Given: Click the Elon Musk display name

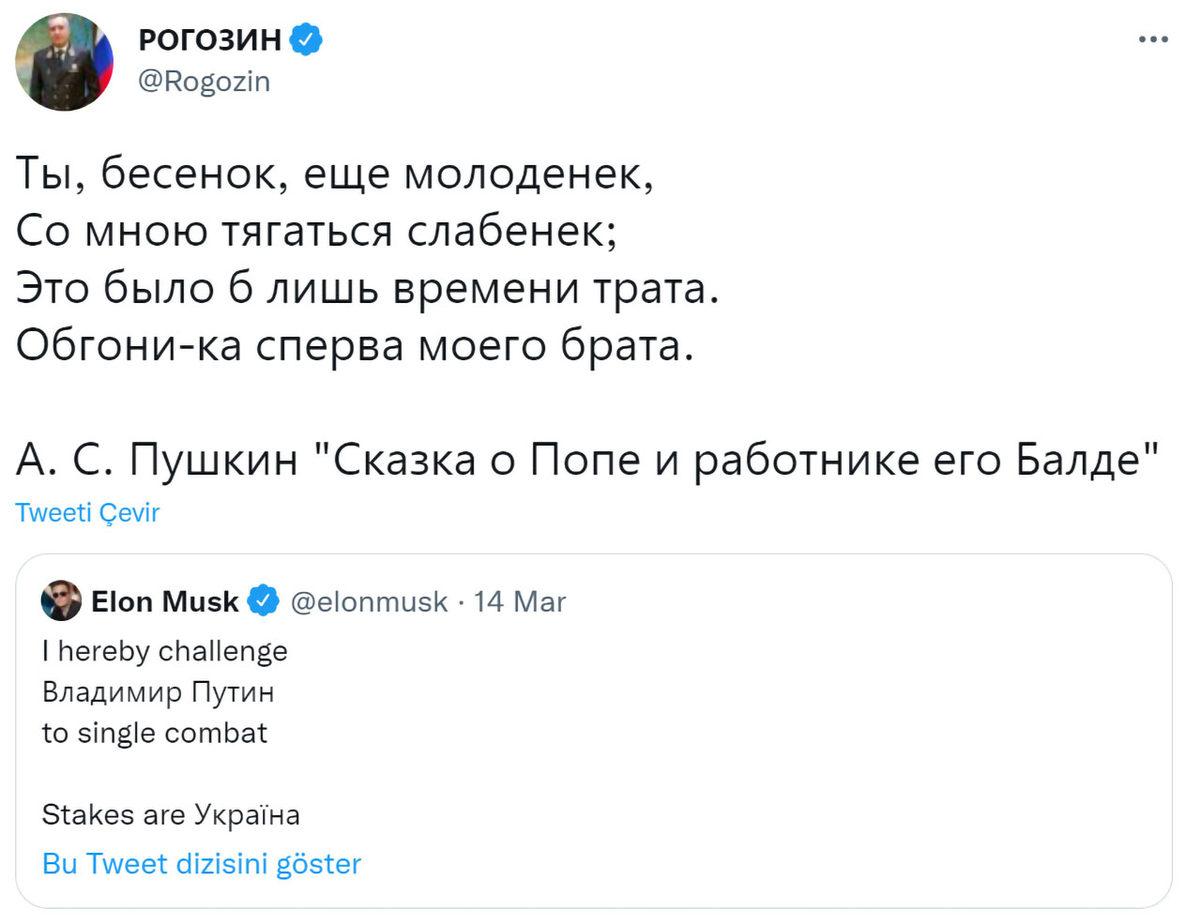Looking at the screenshot, I should 165,601.
